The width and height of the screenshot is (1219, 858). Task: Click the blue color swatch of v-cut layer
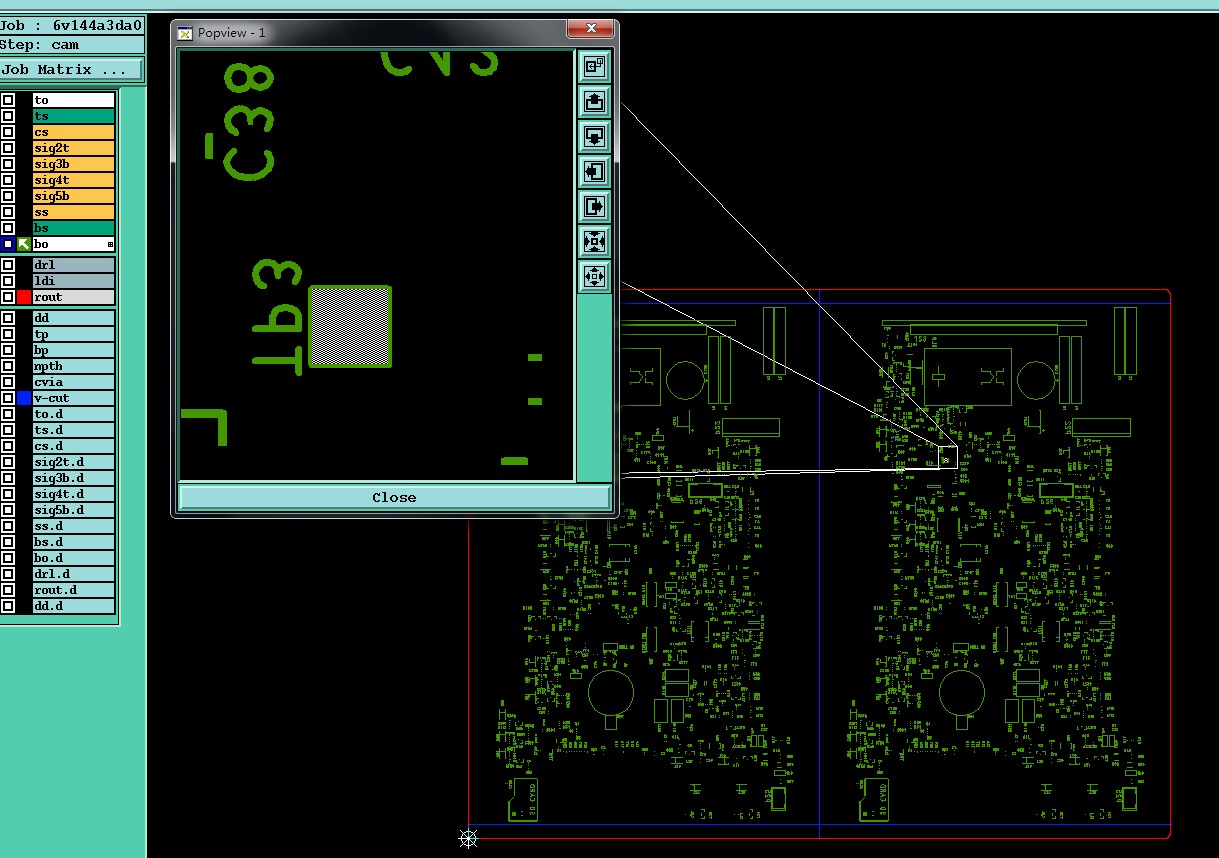click(x=24, y=398)
